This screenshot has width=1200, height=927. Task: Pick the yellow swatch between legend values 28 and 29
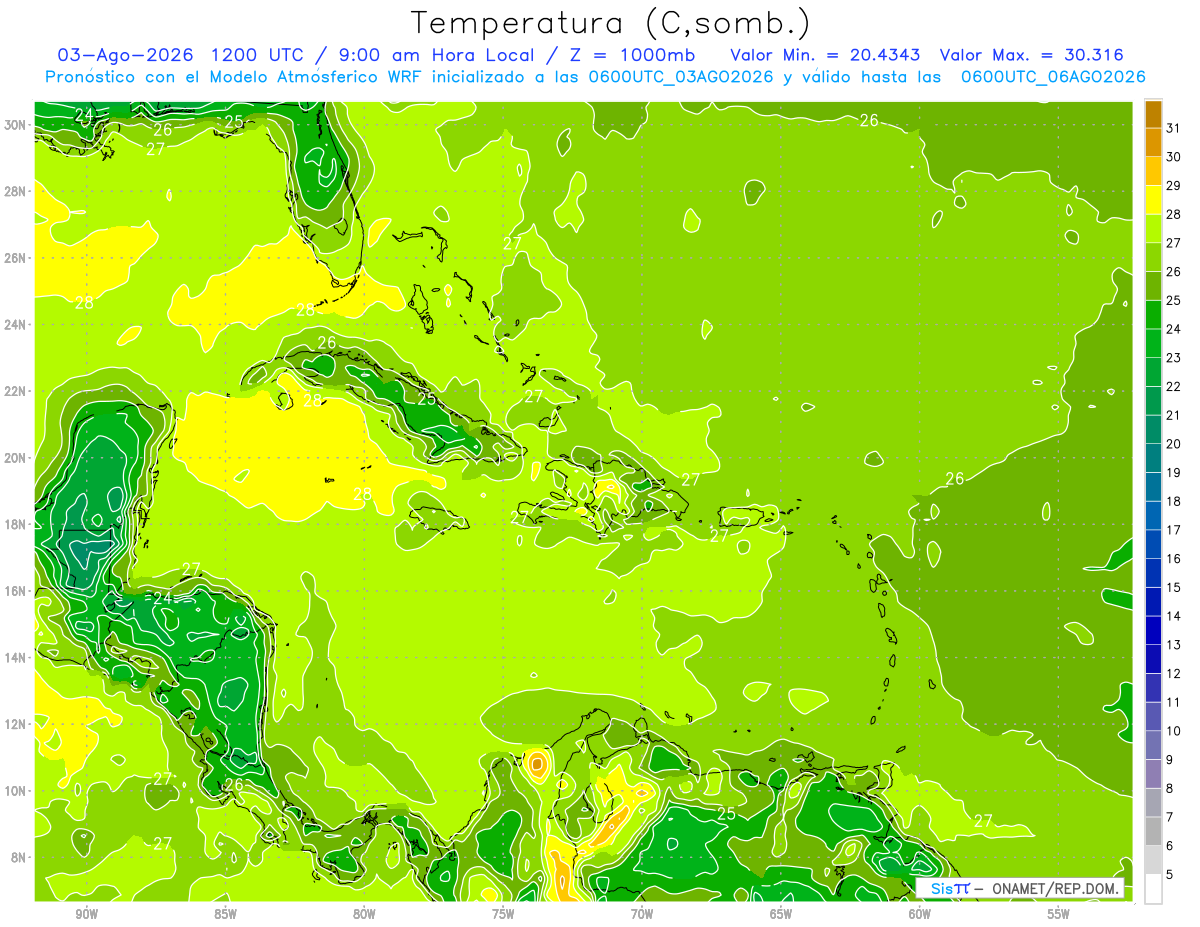tap(1154, 200)
